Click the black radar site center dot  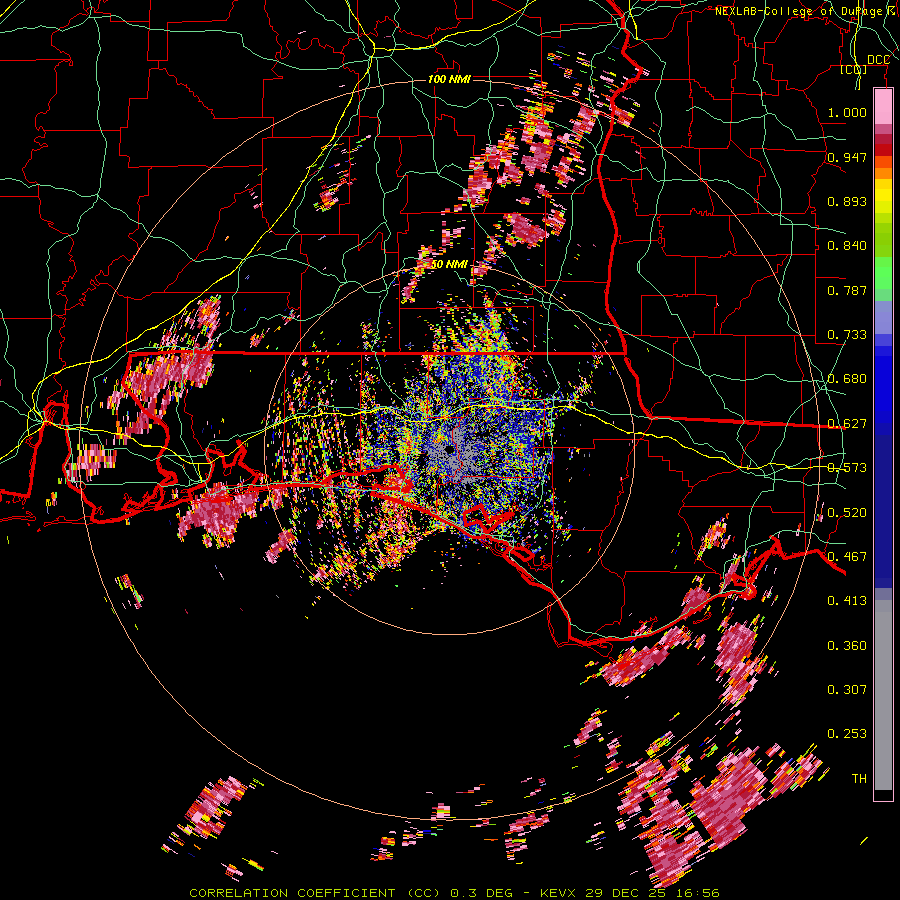pos(449,449)
